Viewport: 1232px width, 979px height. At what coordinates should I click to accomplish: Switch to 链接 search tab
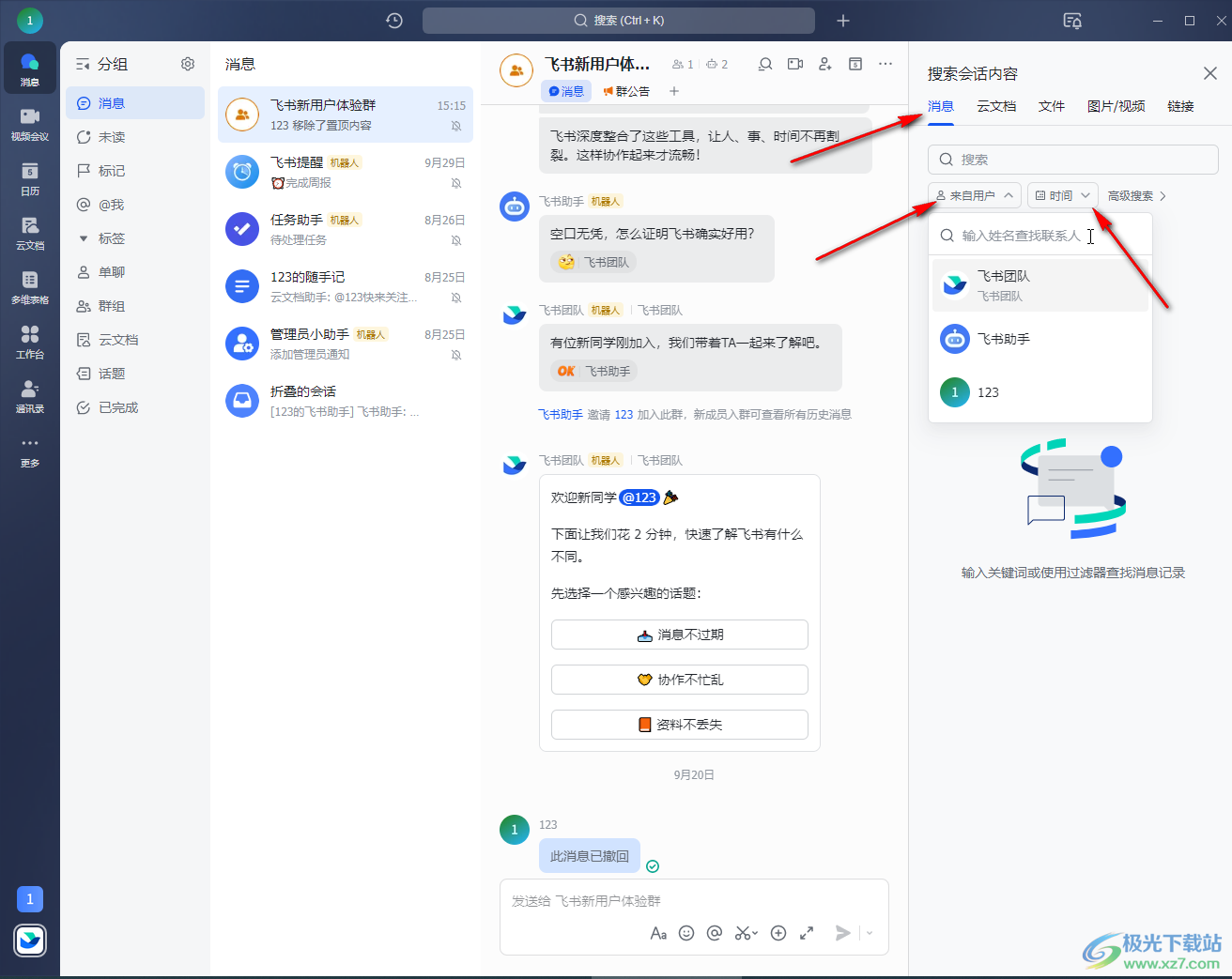(1180, 106)
